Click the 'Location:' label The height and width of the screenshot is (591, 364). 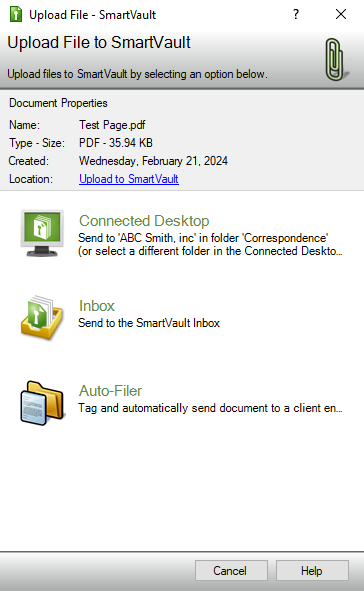click(x=31, y=179)
